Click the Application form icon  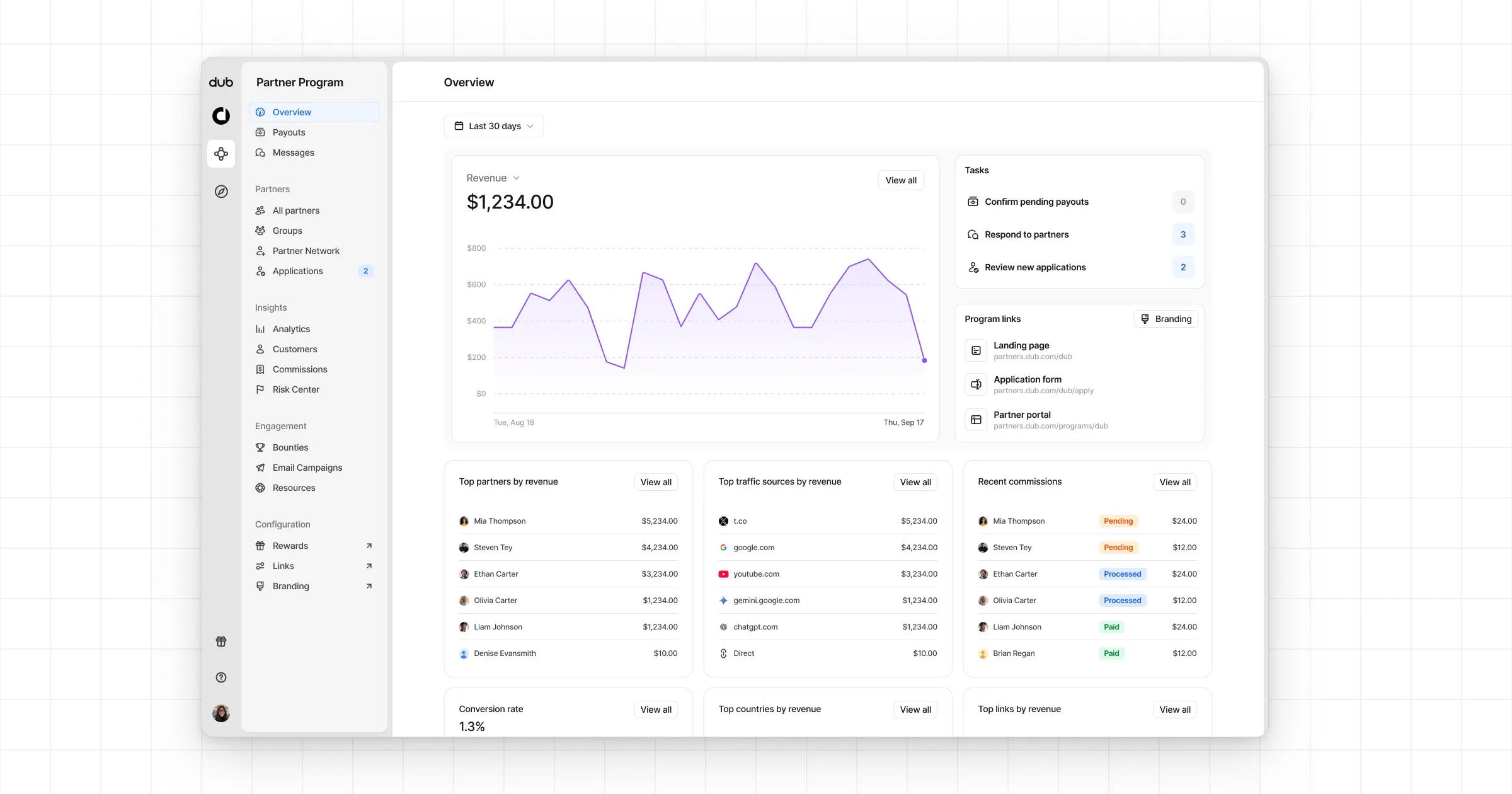click(976, 384)
